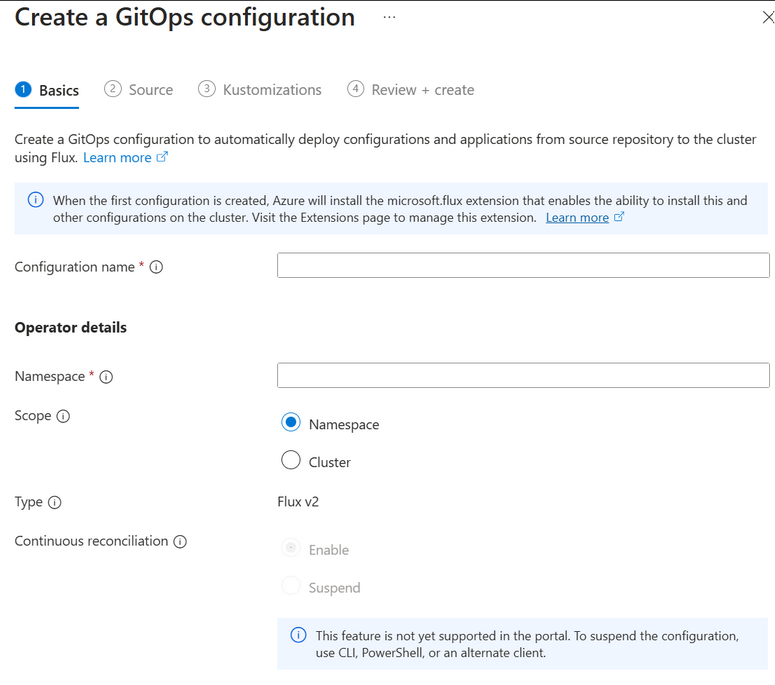Select the Enable reconciliation radio option
Screen dimensions: 775x685
tap(291, 548)
